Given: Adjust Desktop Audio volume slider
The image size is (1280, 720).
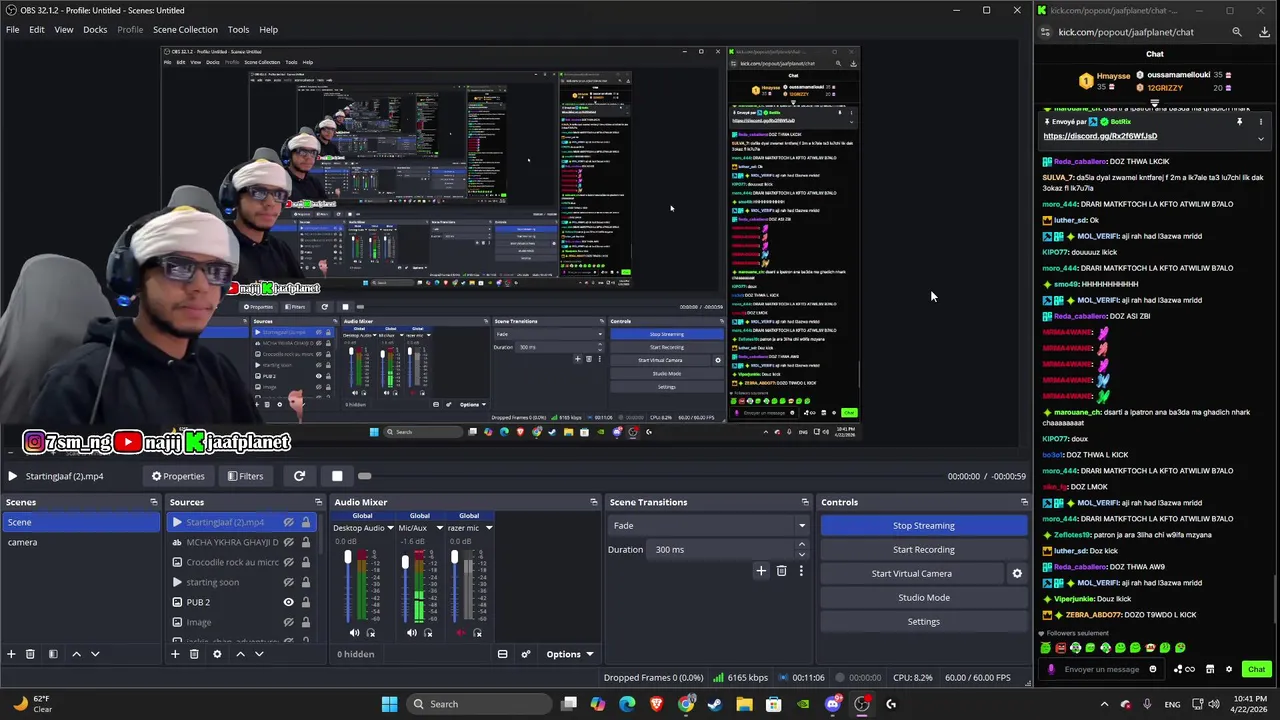Looking at the screenshot, I should (x=348, y=586).
